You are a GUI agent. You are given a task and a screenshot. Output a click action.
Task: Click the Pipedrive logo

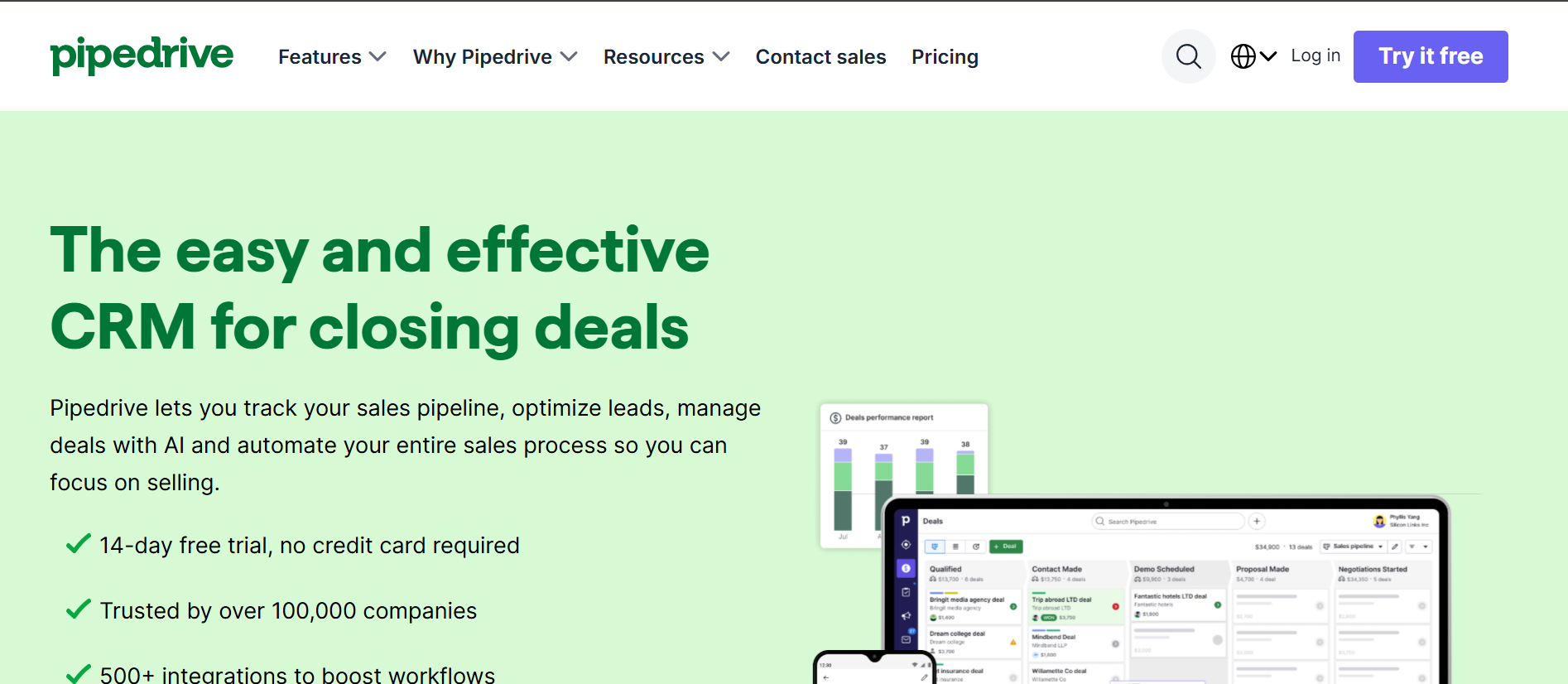pyautogui.click(x=142, y=55)
